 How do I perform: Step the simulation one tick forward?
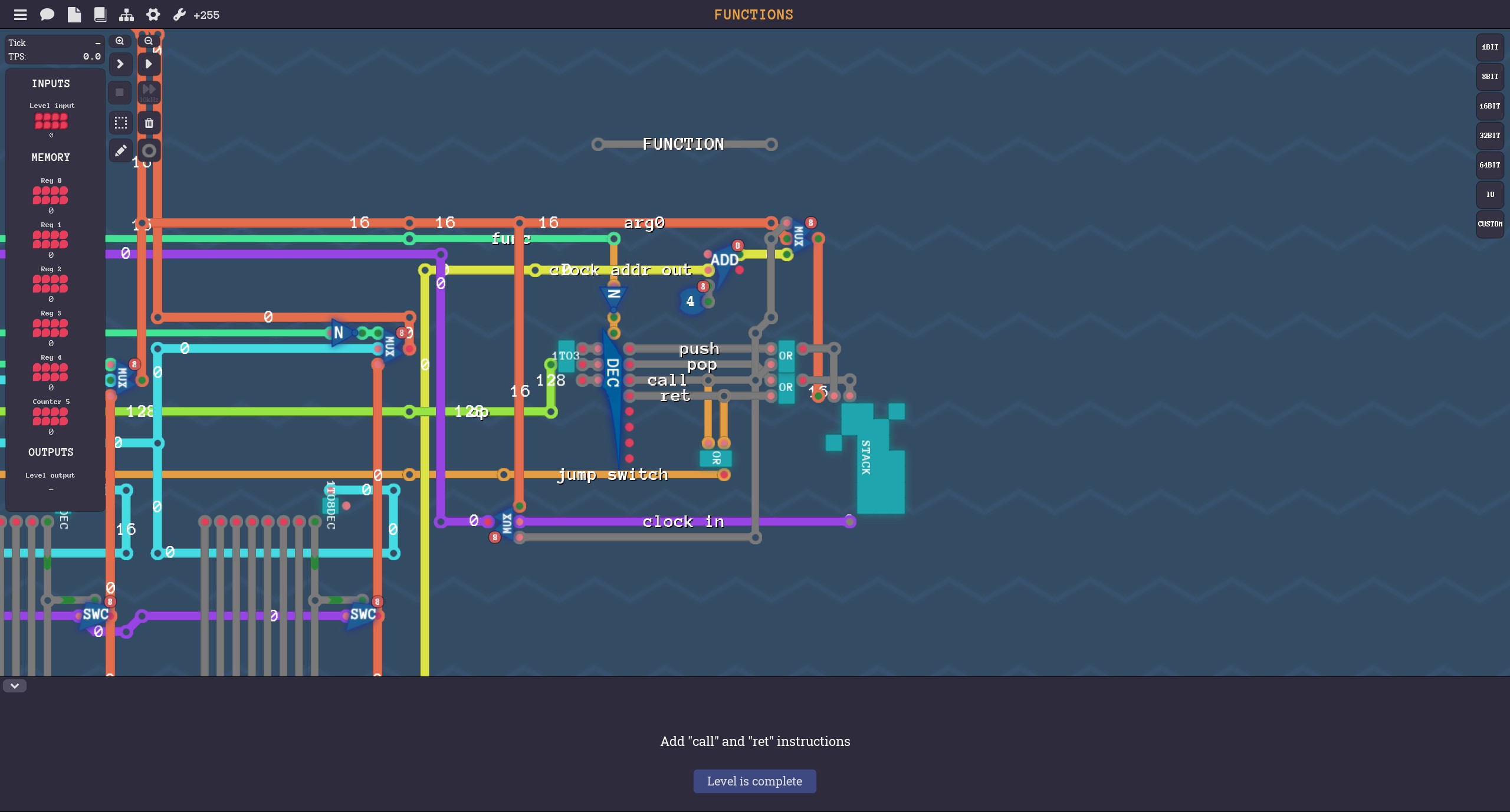(x=120, y=64)
